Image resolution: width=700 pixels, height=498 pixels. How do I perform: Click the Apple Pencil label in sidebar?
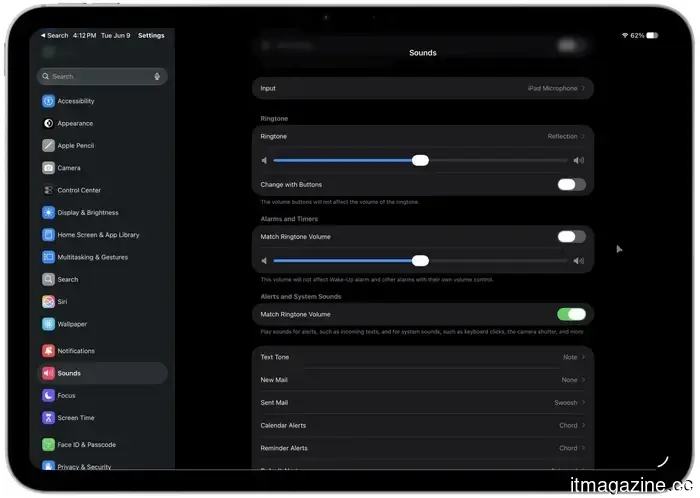point(75,145)
